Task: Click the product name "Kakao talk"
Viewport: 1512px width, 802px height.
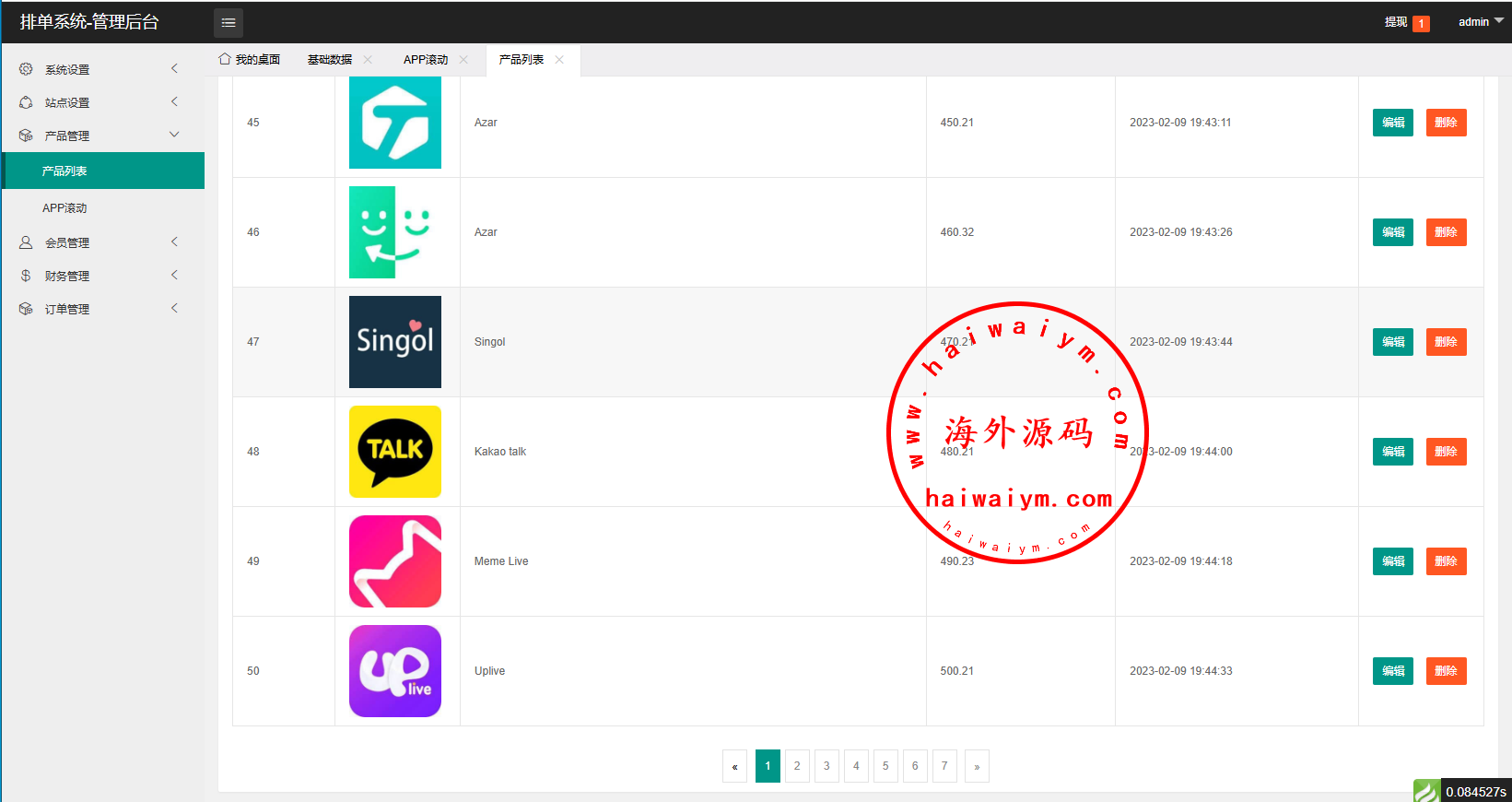Action: click(500, 452)
